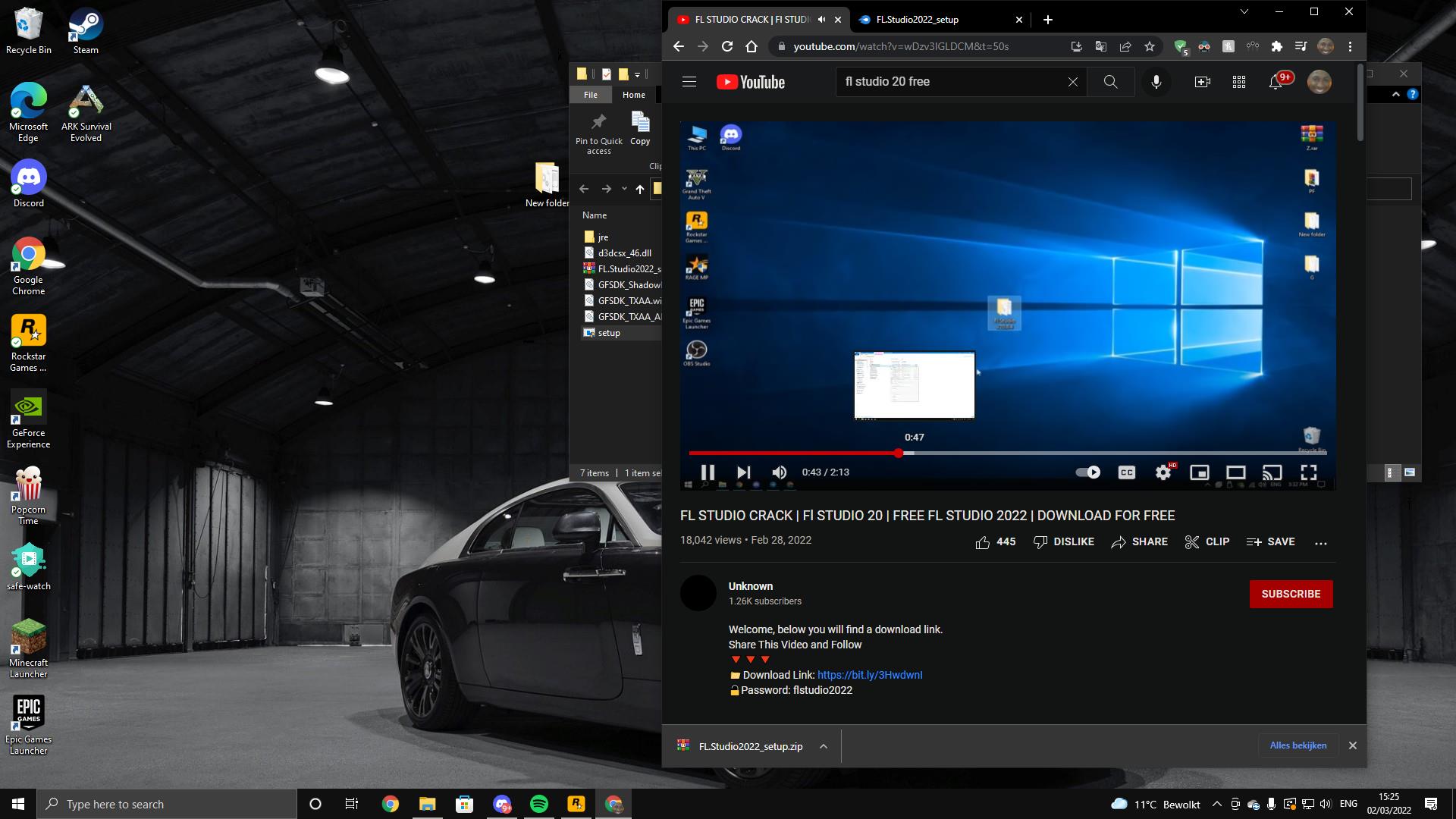Mute the video volume
Viewport: 1456px width, 819px height.
point(779,472)
